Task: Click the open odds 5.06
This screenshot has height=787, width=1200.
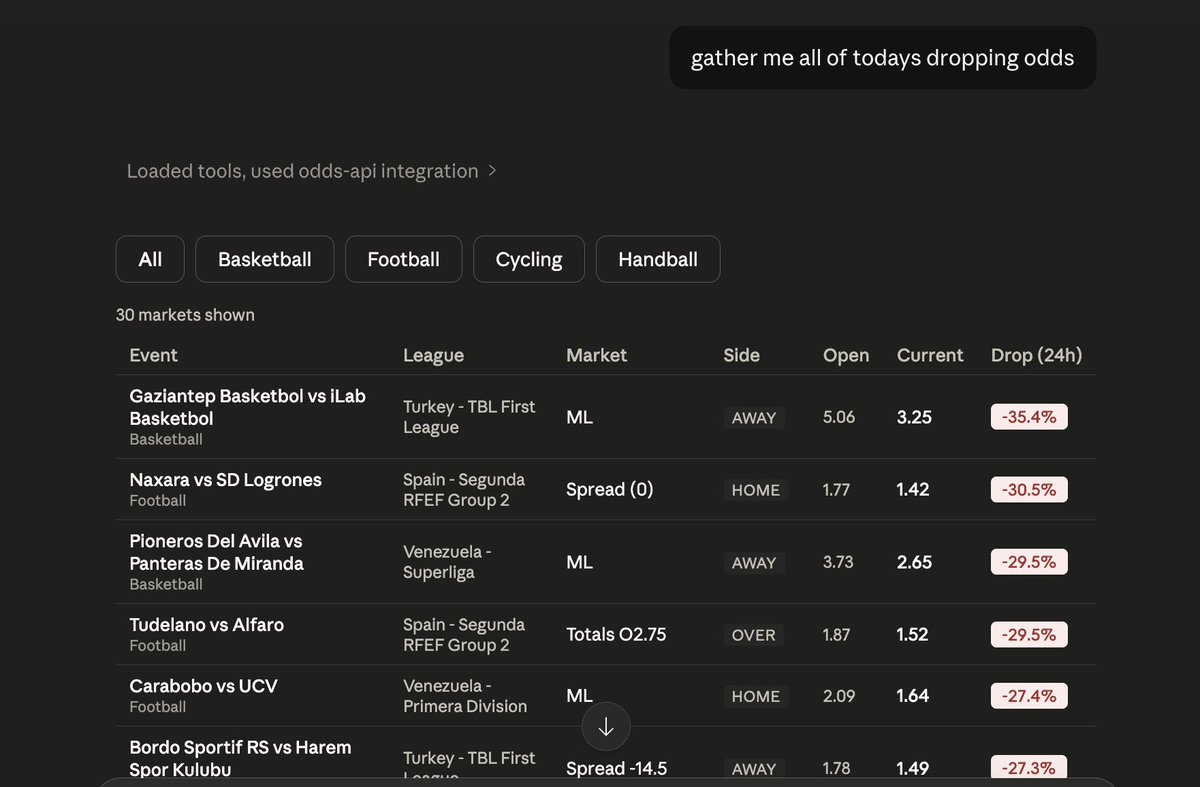Action: pos(839,417)
